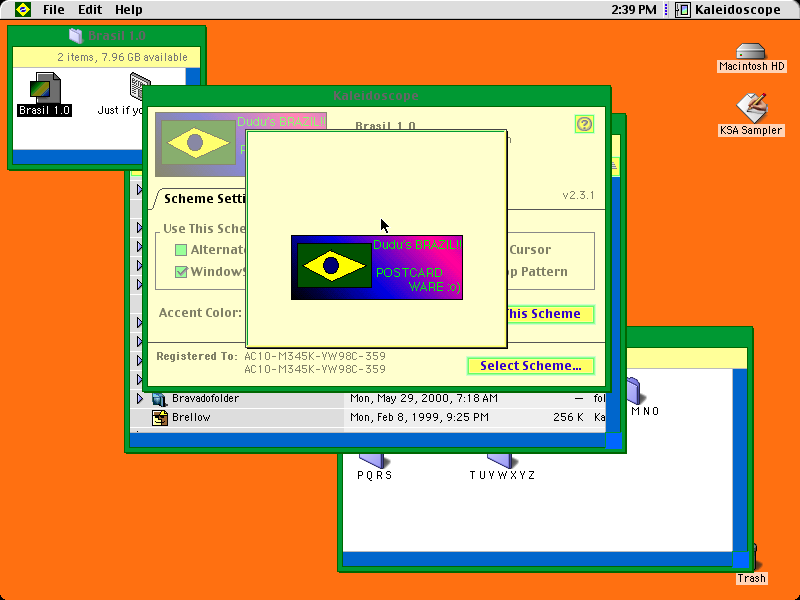Select the P Q R S folder icon

point(374,460)
